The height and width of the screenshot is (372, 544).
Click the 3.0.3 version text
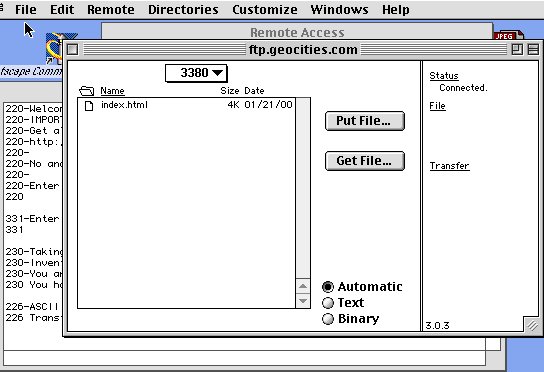click(437, 326)
